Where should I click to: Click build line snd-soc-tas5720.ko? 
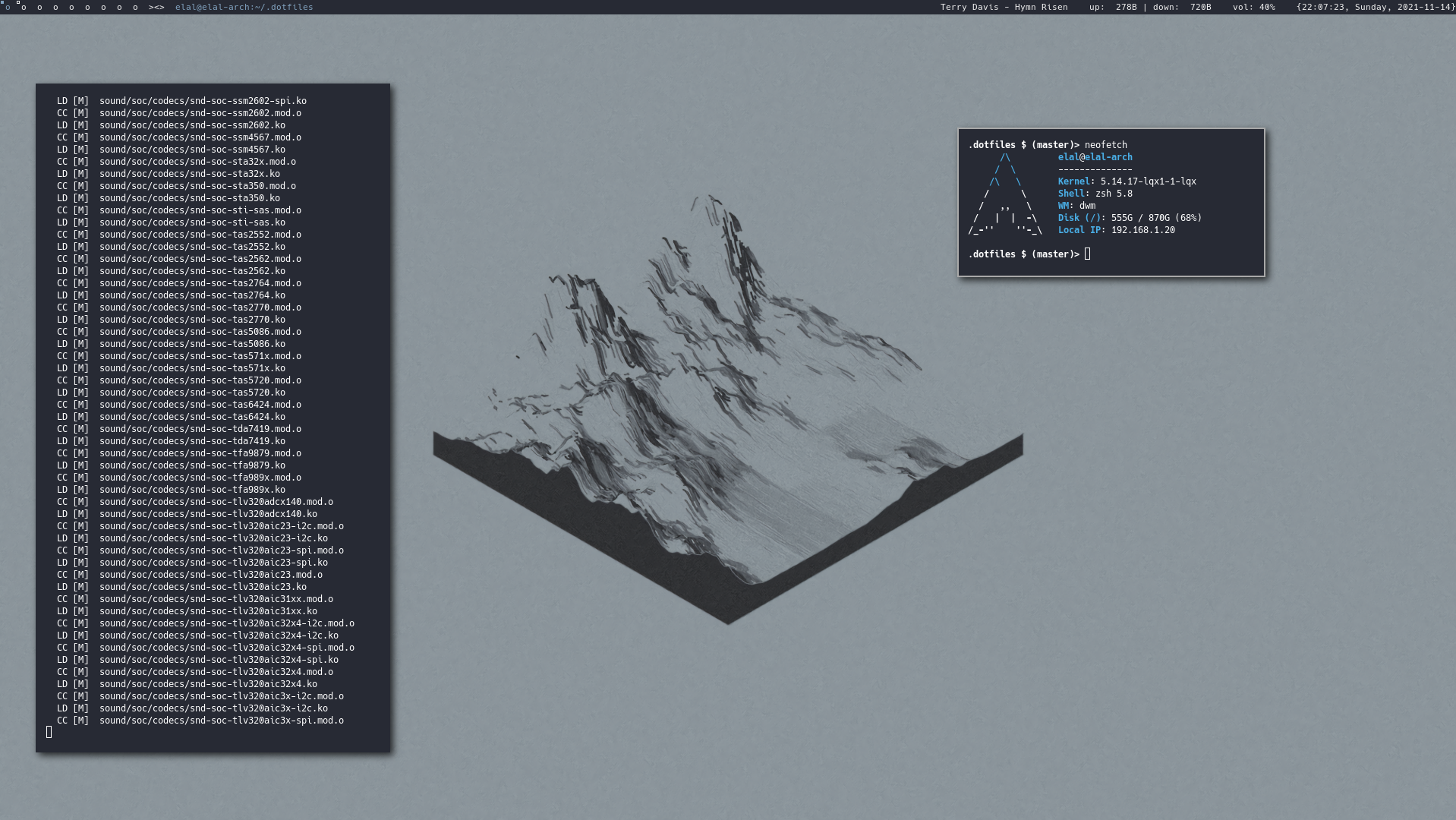click(171, 393)
